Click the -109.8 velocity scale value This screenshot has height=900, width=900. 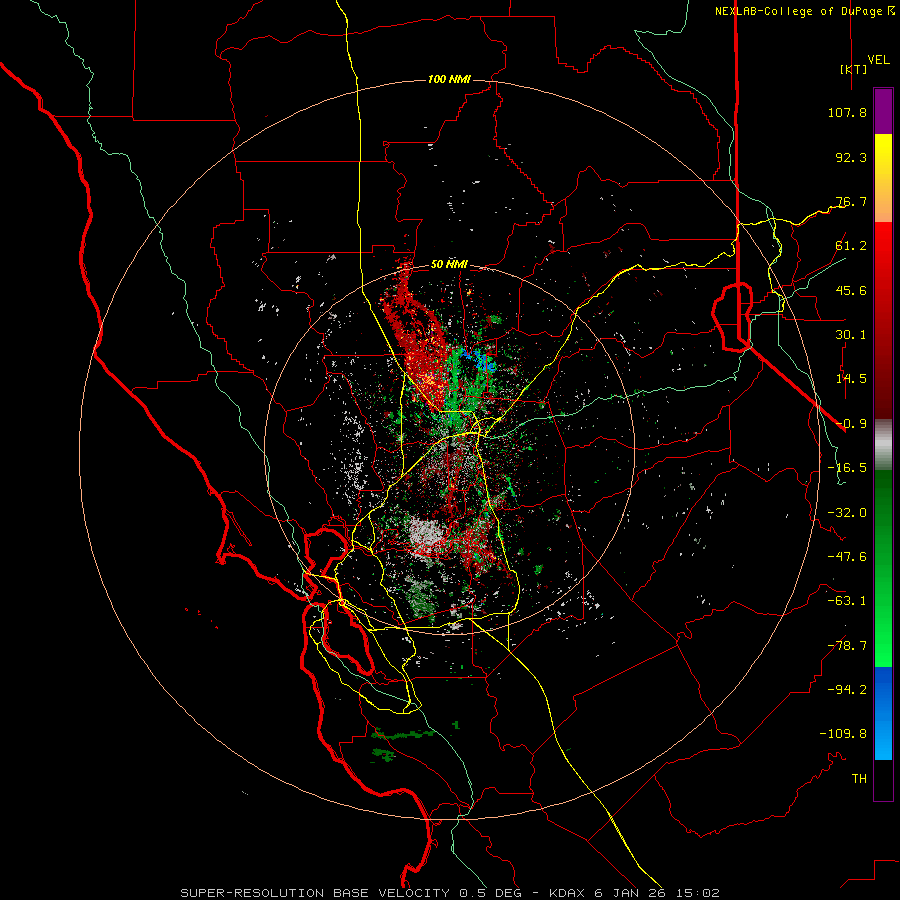pos(843,734)
